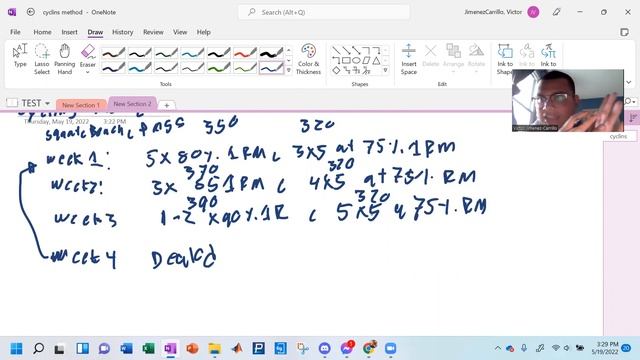The width and height of the screenshot is (640, 360).
Task: Activate the Lasso Select tool
Action: 42,59
